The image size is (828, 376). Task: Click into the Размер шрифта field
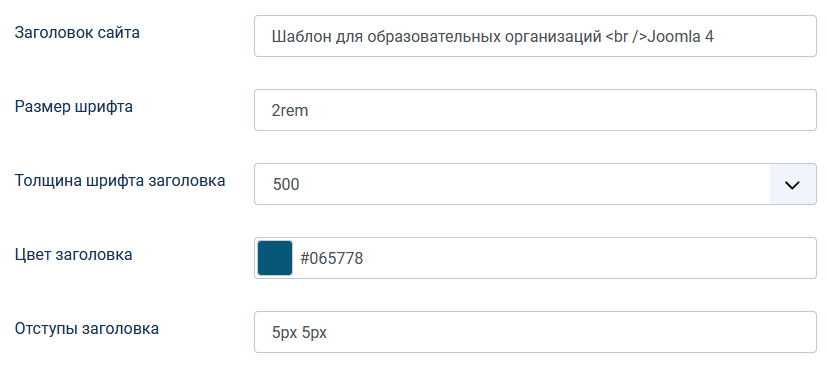coord(535,110)
